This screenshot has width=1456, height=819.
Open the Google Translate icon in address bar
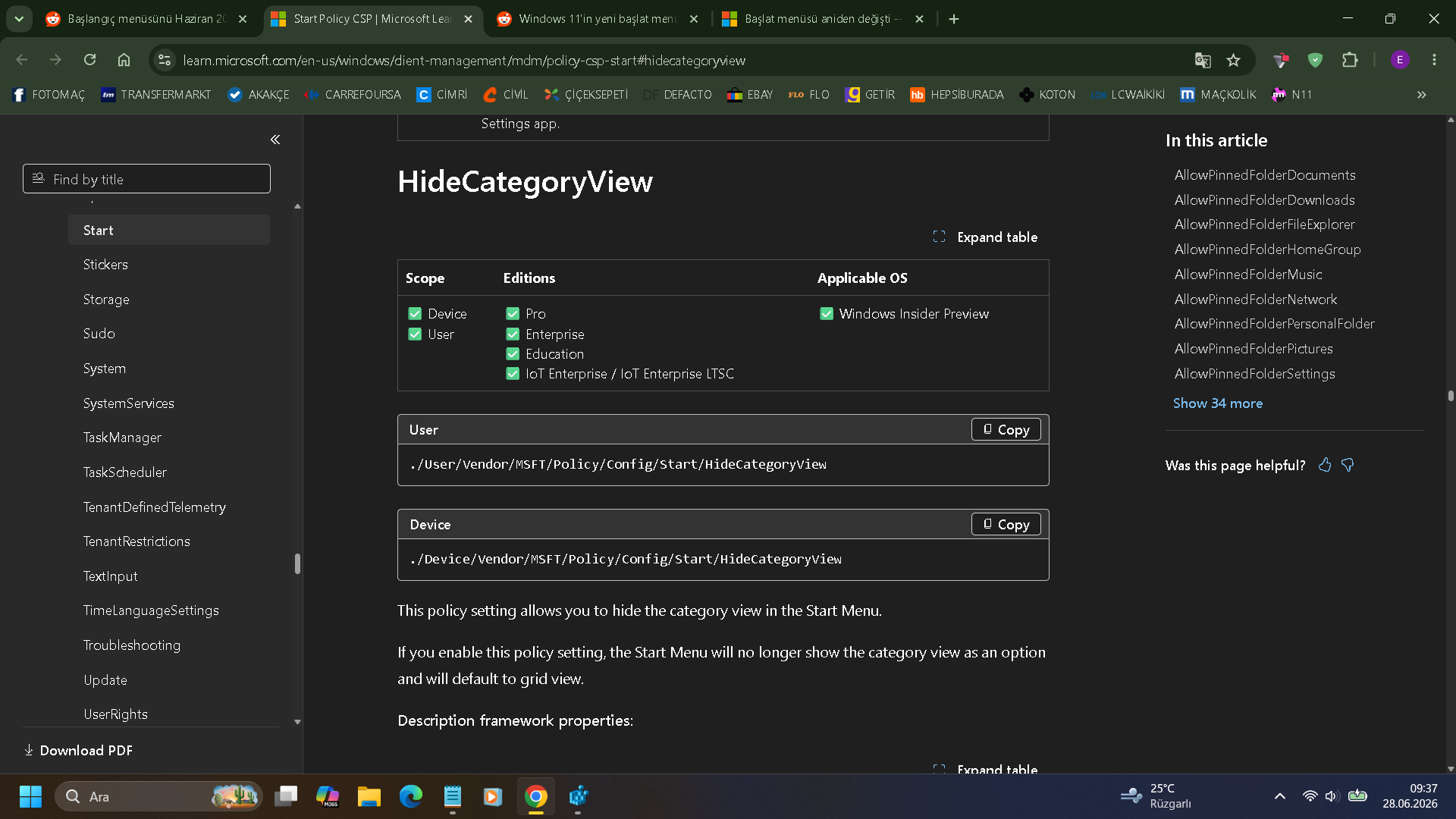click(x=1203, y=60)
